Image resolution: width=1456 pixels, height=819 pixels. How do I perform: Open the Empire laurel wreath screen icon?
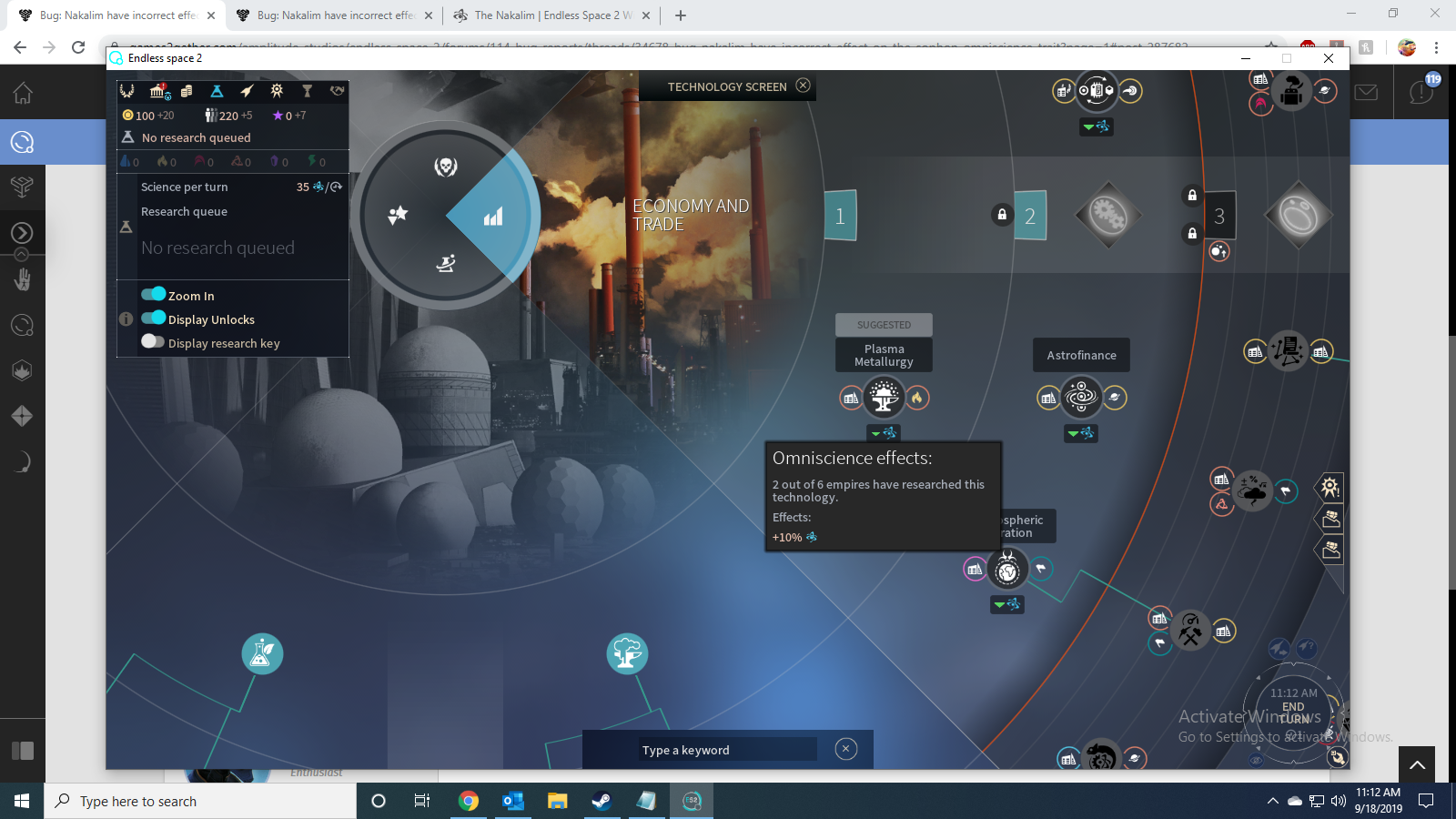[127, 91]
